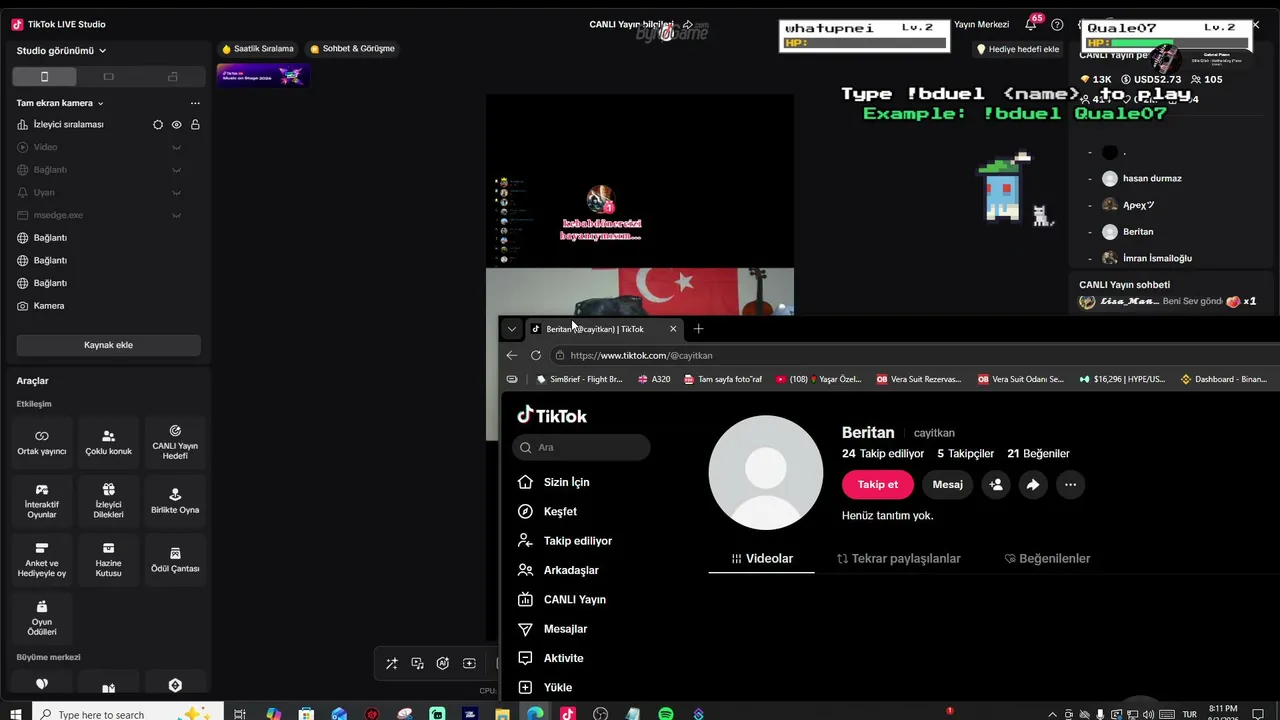This screenshot has height=720, width=1280.
Task: Open Spotify from the Windows taskbar
Action: click(x=666, y=714)
